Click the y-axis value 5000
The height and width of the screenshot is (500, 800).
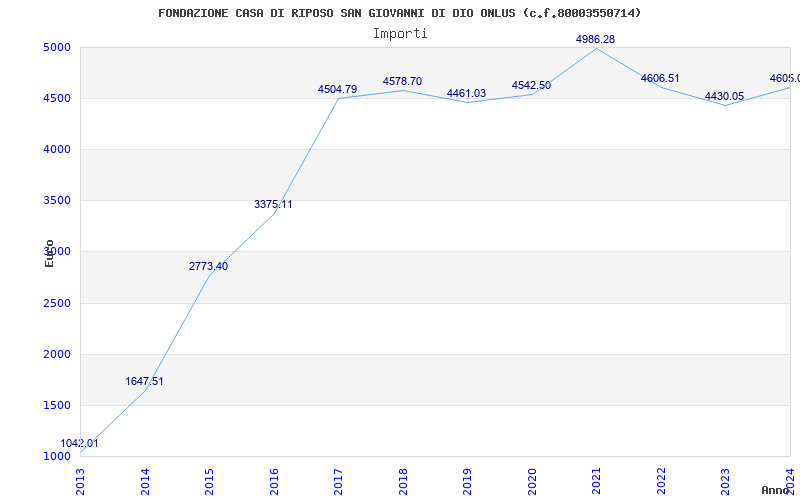point(57,48)
